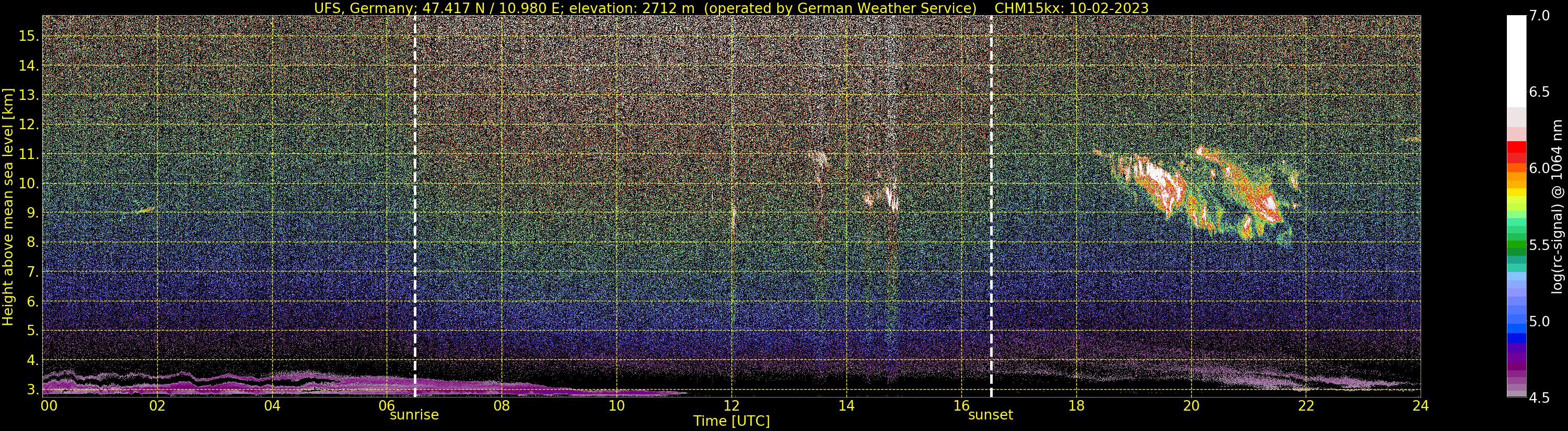Click the colorbar value label "7.0"
1568x431 pixels.
(1539, 16)
